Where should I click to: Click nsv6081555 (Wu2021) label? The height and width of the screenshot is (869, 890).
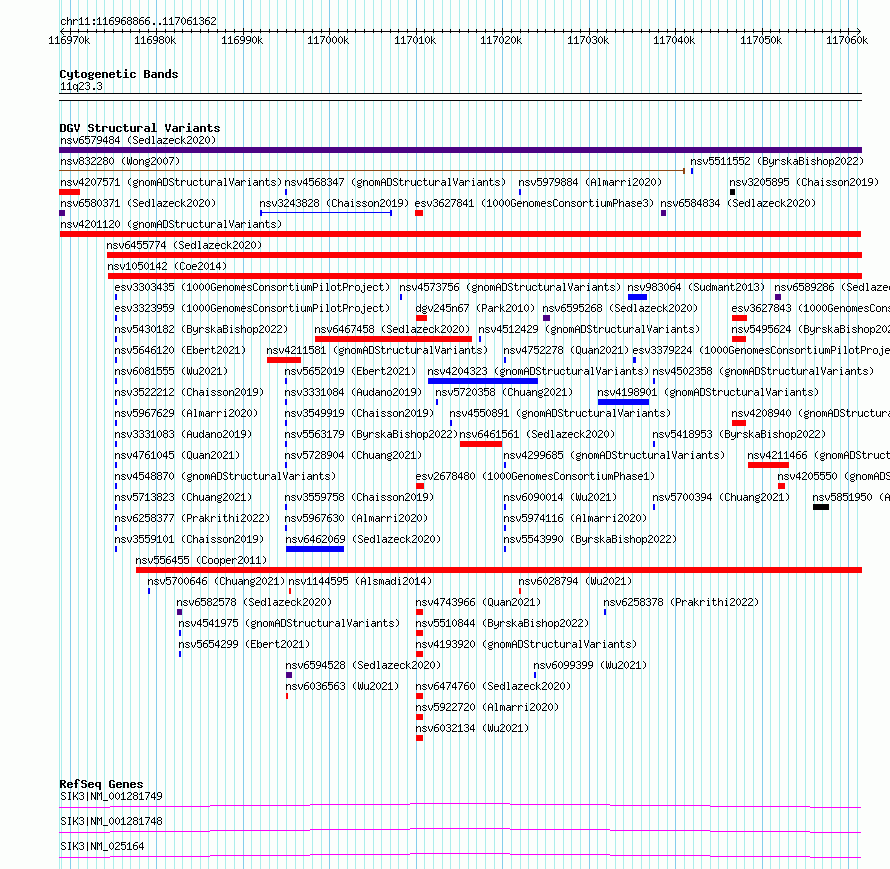point(171,371)
